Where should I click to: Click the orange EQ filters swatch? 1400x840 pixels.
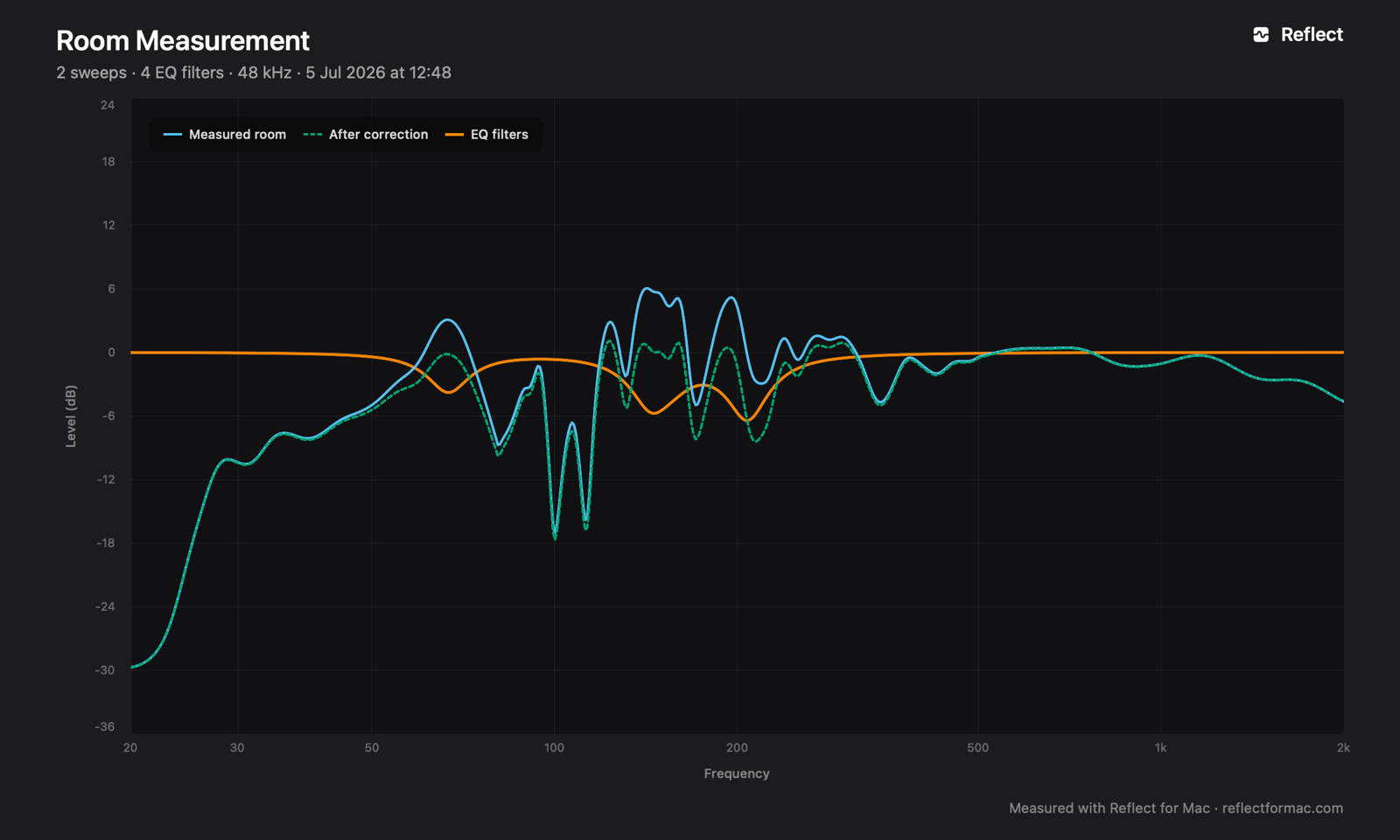[x=454, y=135]
